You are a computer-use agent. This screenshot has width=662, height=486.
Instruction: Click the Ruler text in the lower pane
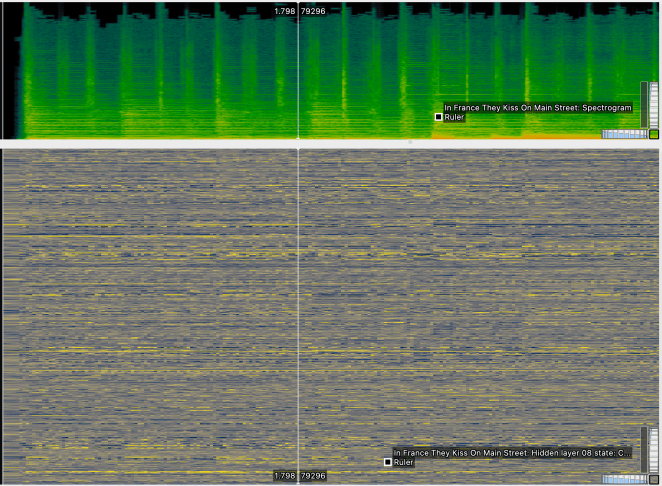[x=404, y=462]
